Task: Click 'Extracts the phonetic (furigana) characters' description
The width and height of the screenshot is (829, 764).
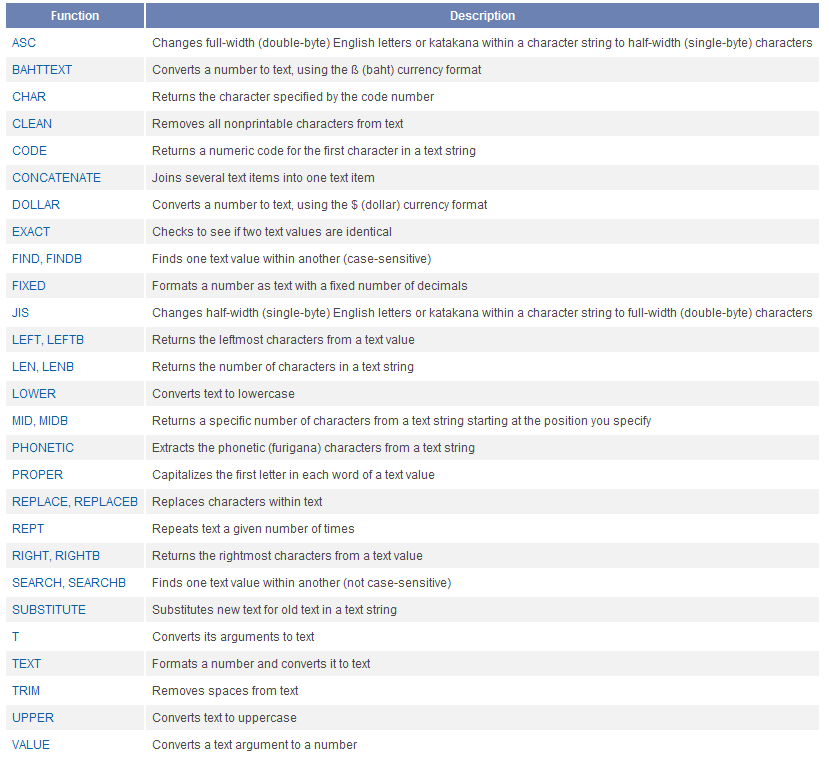Action: [314, 447]
